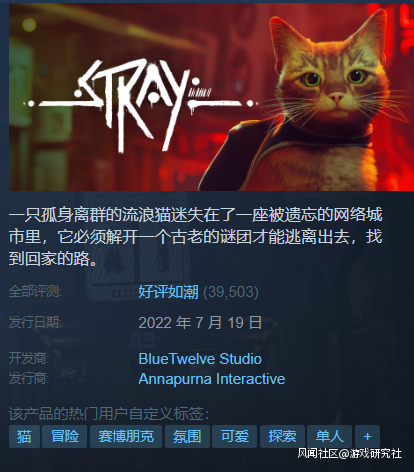Click the Stray game header image
The image size is (414, 472).
pyautogui.click(x=211, y=97)
